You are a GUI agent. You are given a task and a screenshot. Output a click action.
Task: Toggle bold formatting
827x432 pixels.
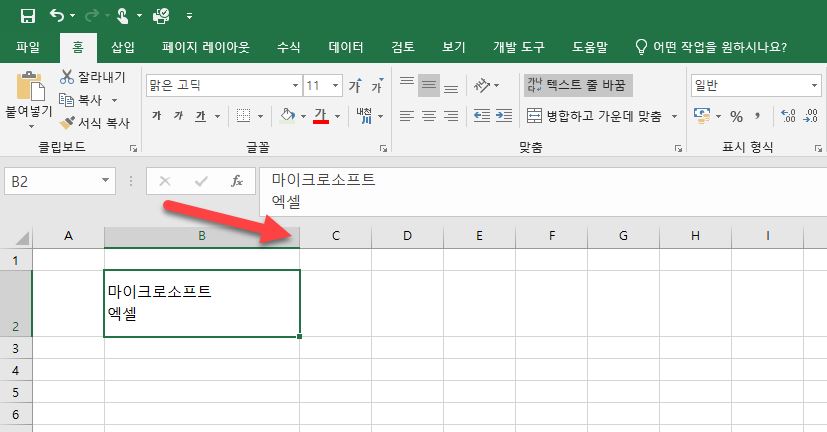[157, 116]
